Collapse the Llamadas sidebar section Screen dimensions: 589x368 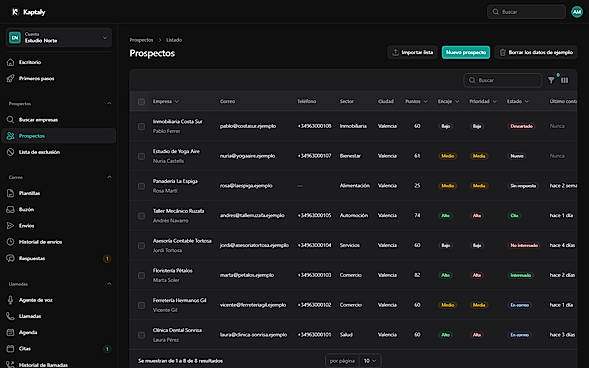[x=109, y=284]
